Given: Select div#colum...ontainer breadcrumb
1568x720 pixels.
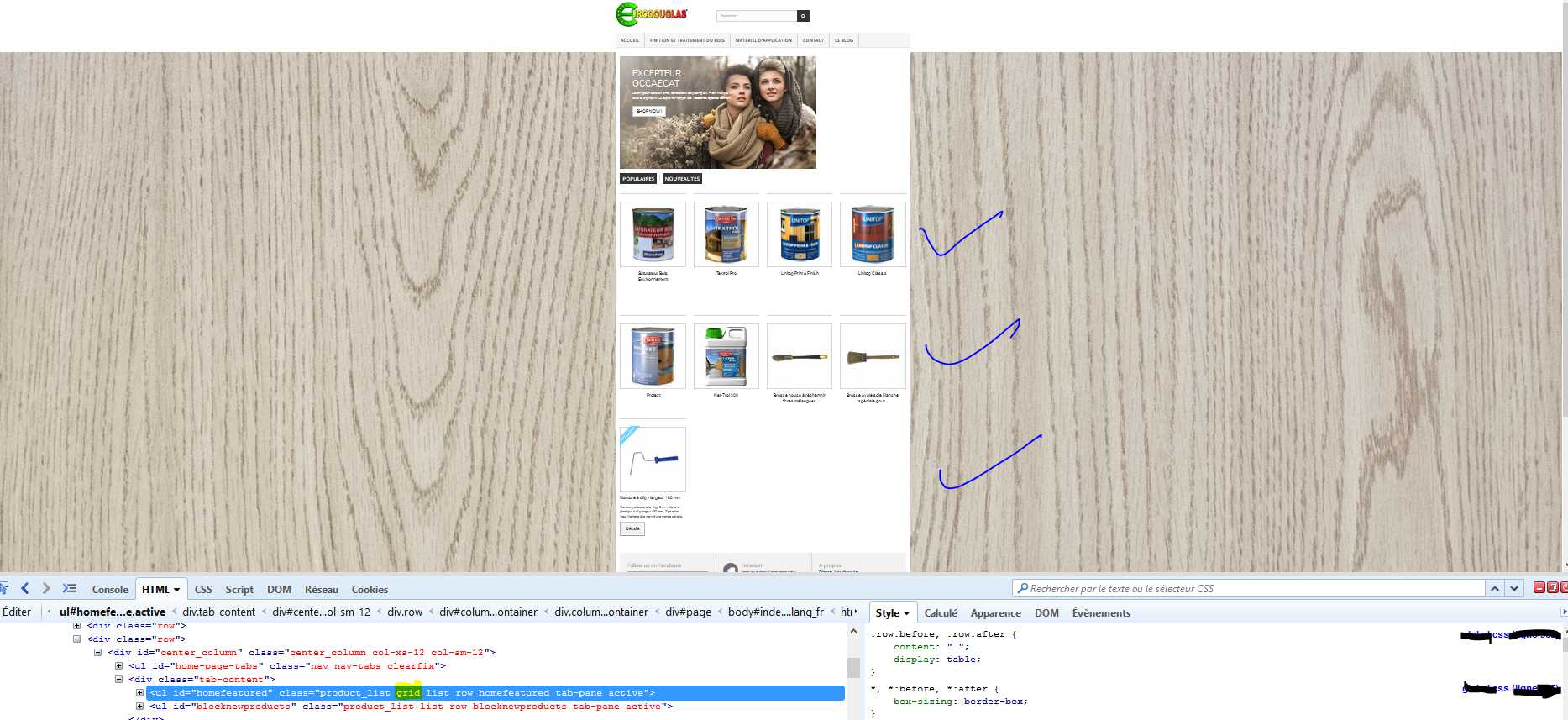Looking at the screenshot, I should (x=488, y=612).
